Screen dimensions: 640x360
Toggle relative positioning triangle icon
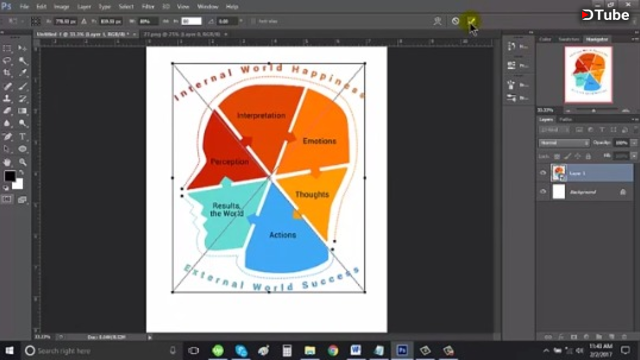(x=84, y=21)
